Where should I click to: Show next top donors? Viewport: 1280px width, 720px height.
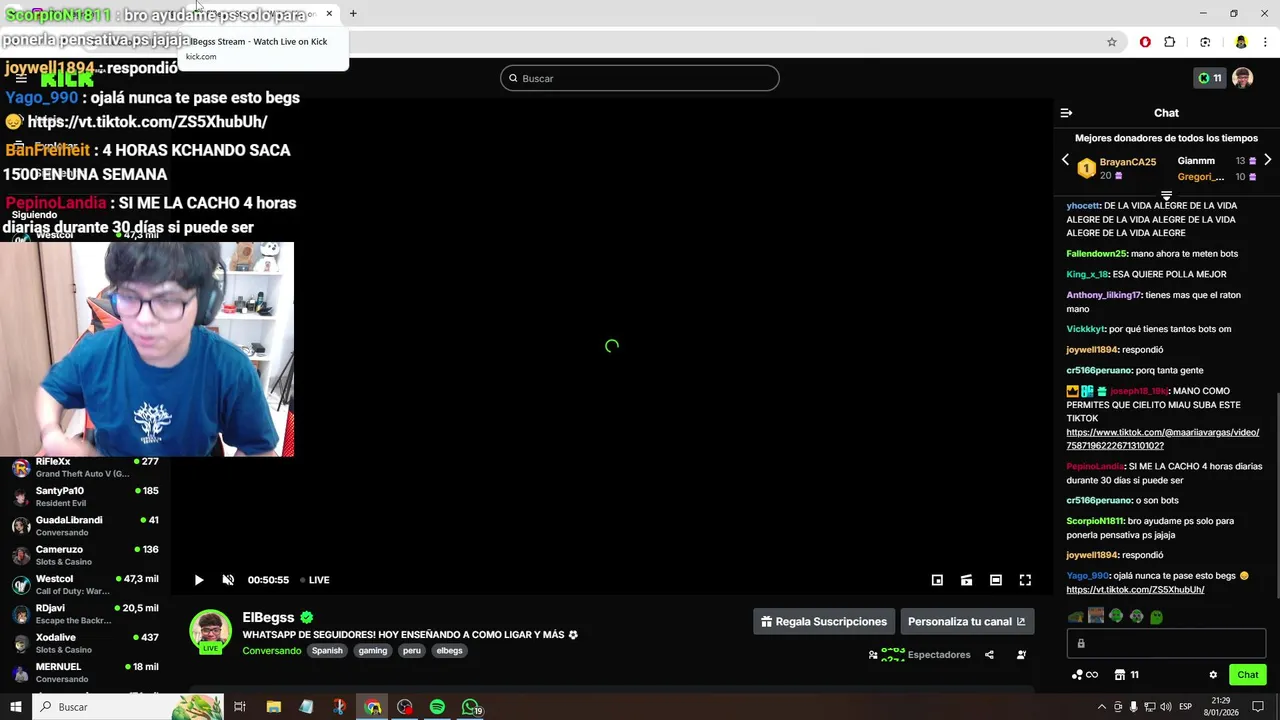point(1267,160)
